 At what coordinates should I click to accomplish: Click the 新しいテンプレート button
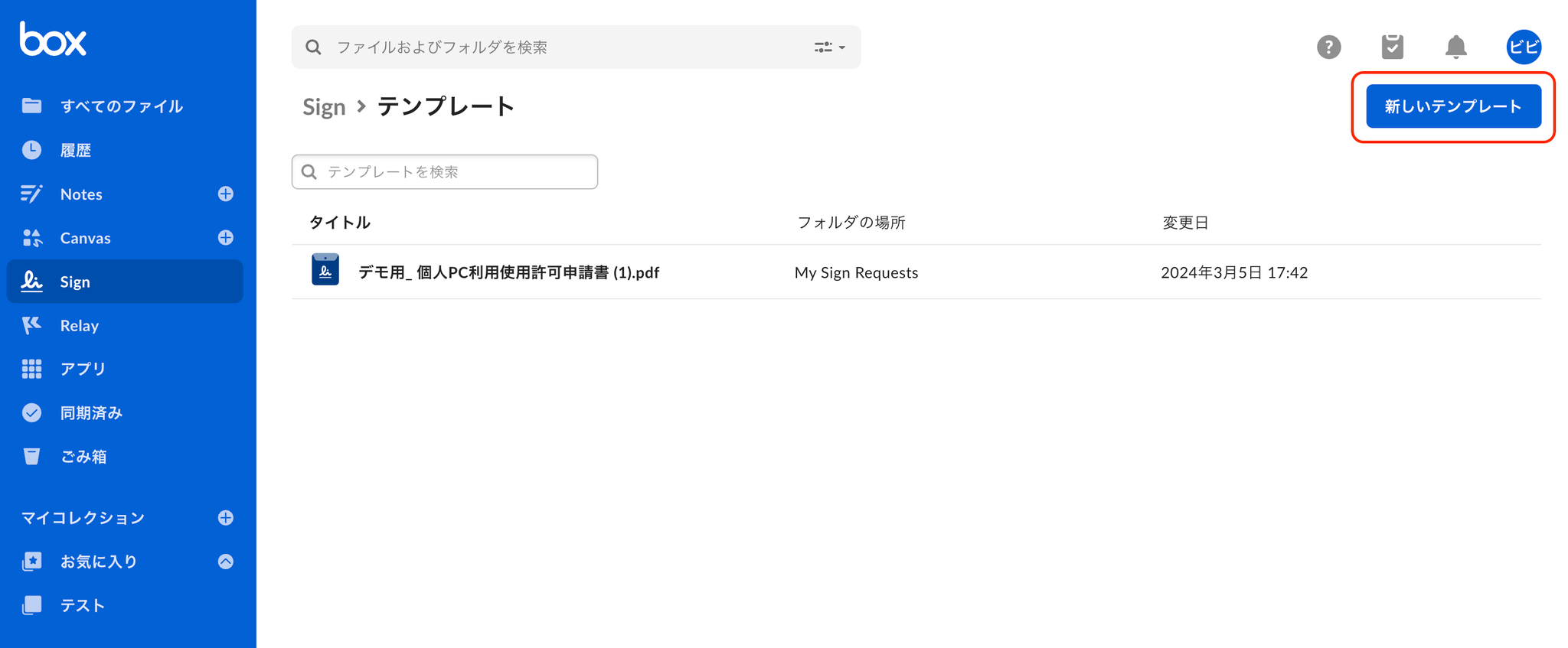1452,106
